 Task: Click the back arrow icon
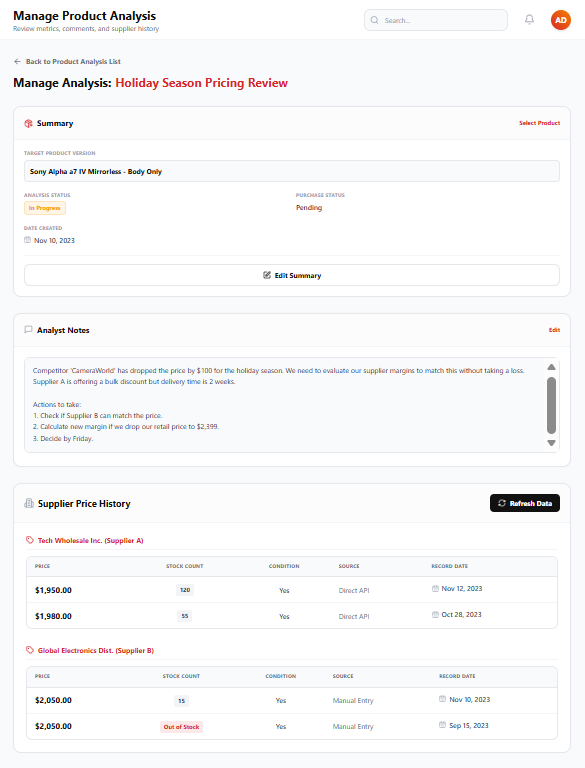coord(18,61)
